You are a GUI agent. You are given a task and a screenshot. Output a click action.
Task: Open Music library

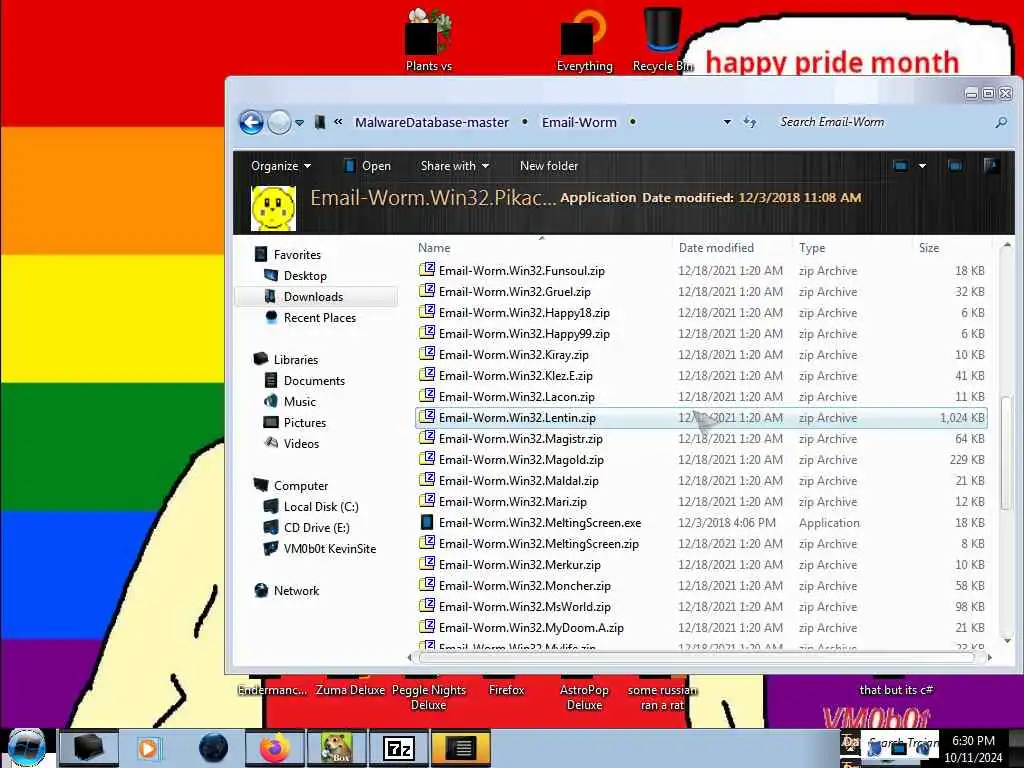pos(300,402)
